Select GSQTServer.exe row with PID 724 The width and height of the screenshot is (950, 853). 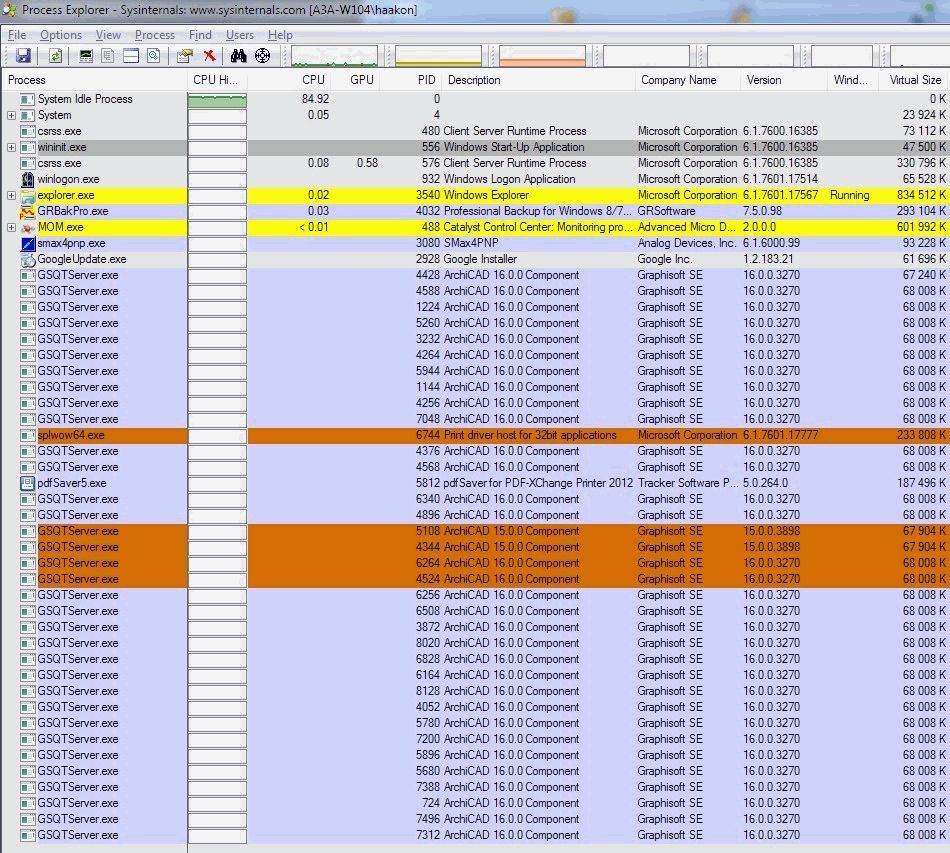475,803
